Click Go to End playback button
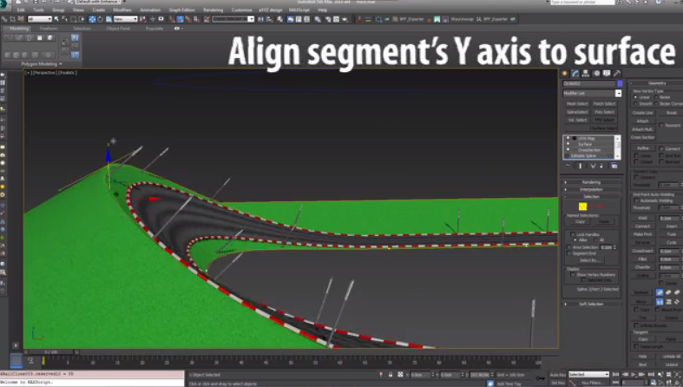The width and height of the screenshot is (683, 387). (x=651, y=374)
